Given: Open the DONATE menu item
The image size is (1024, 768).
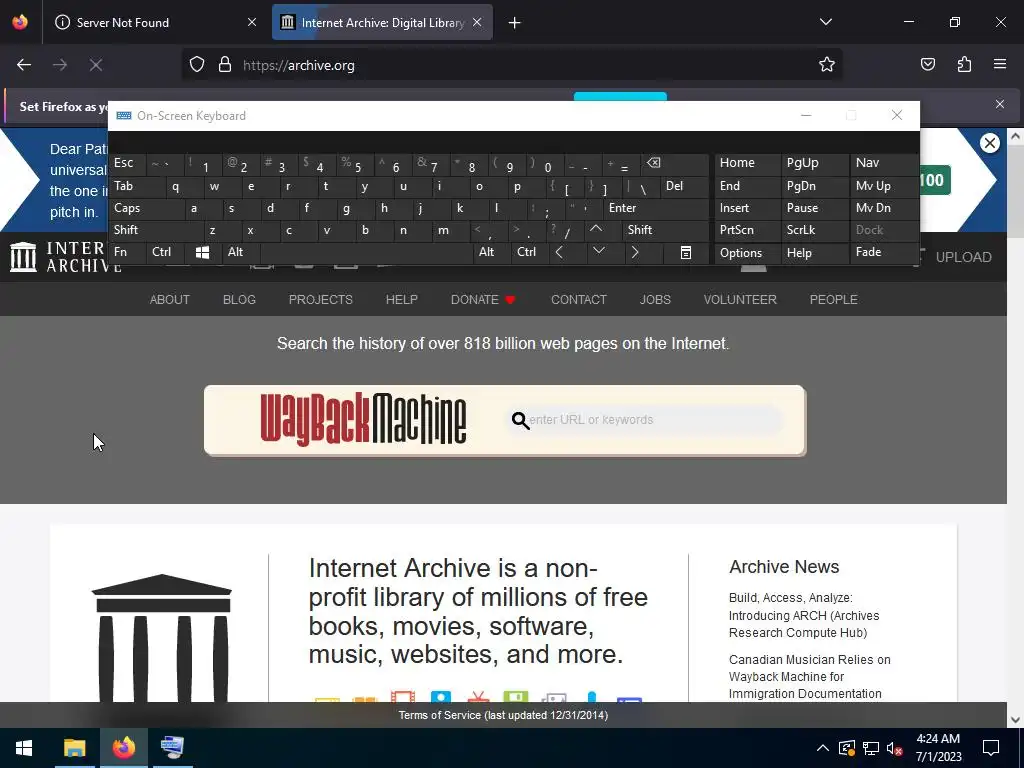Looking at the screenshot, I should 483,300.
